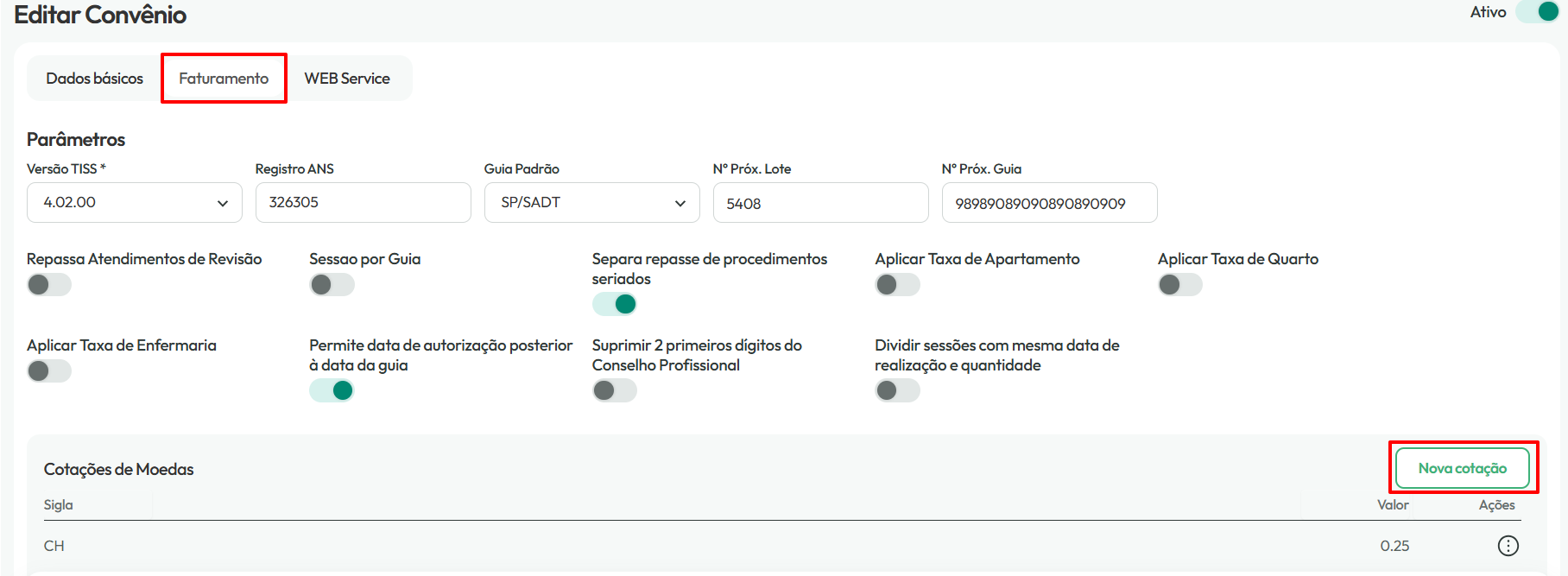Image resolution: width=1568 pixels, height=576 pixels.
Task: Open actions menu for CH currency row
Action: pos(1508,546)
